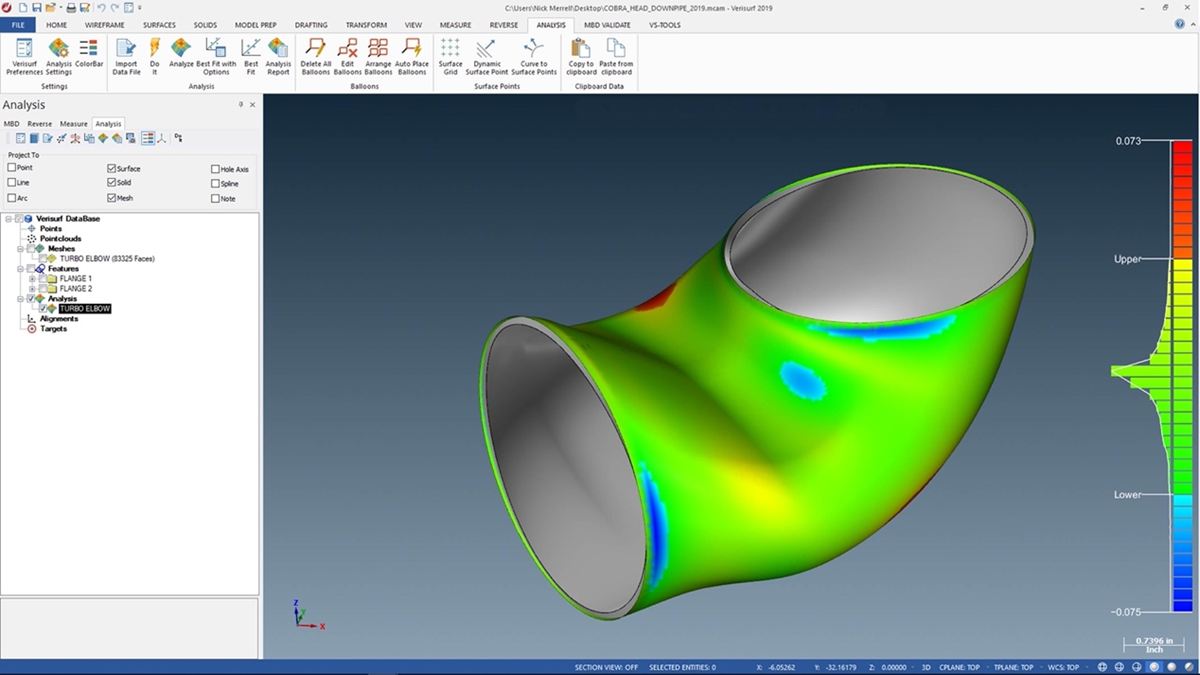Click the Upper tolerance marker on colorbar
The width and height of the screenshot is (1200, 675).
click(x=1128, y=259)
